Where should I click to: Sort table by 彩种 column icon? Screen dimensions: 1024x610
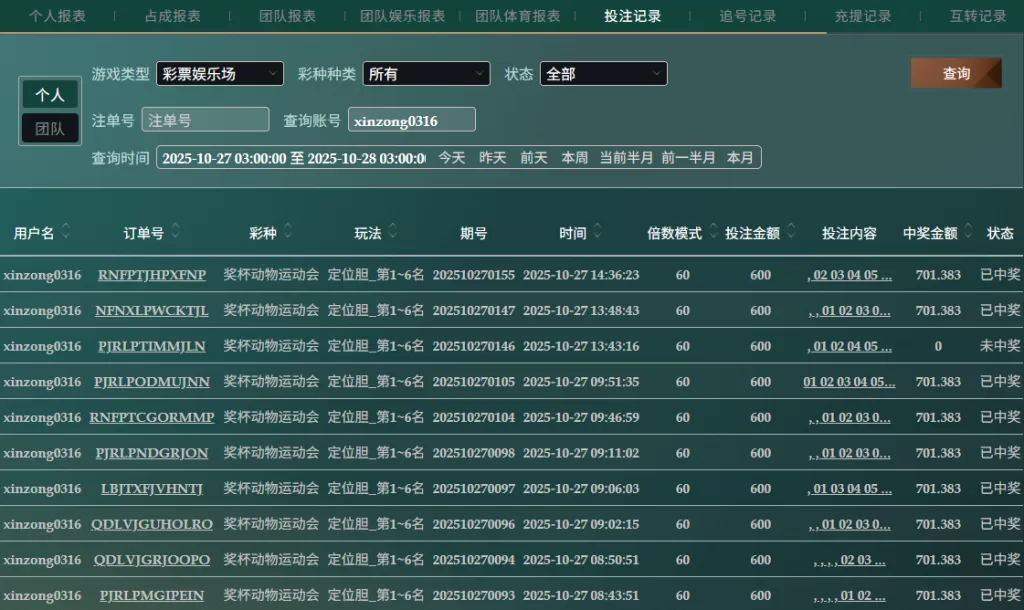[x=288, y=232]
